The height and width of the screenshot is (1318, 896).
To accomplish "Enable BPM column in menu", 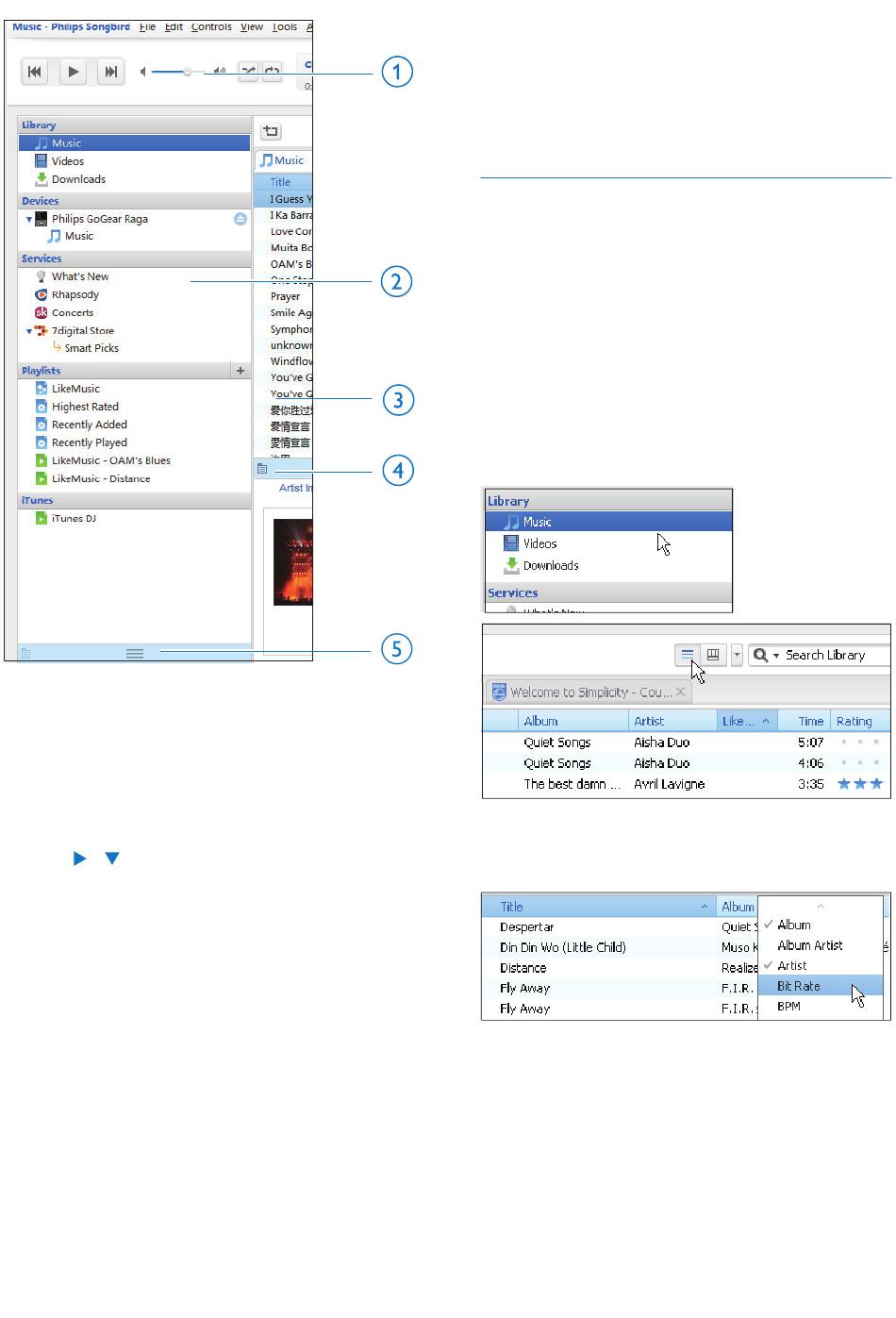I will coord(820,1007).
